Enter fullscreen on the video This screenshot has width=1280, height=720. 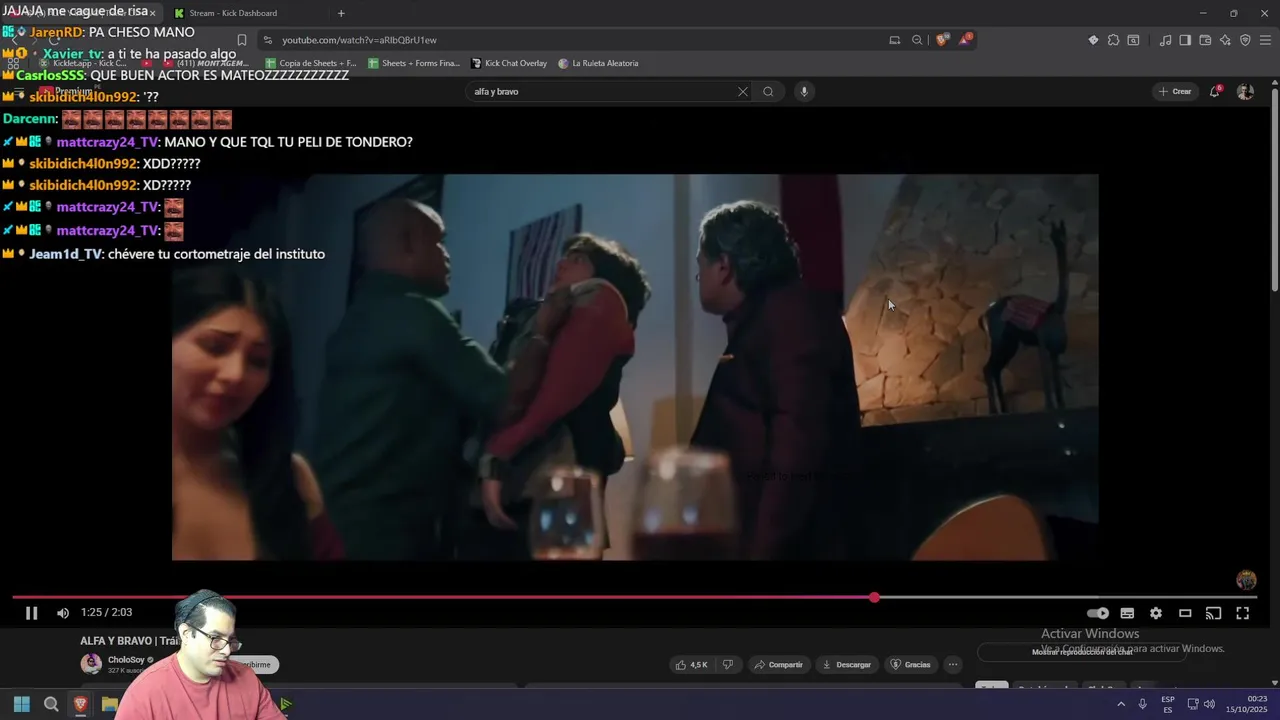(1242, 613)
